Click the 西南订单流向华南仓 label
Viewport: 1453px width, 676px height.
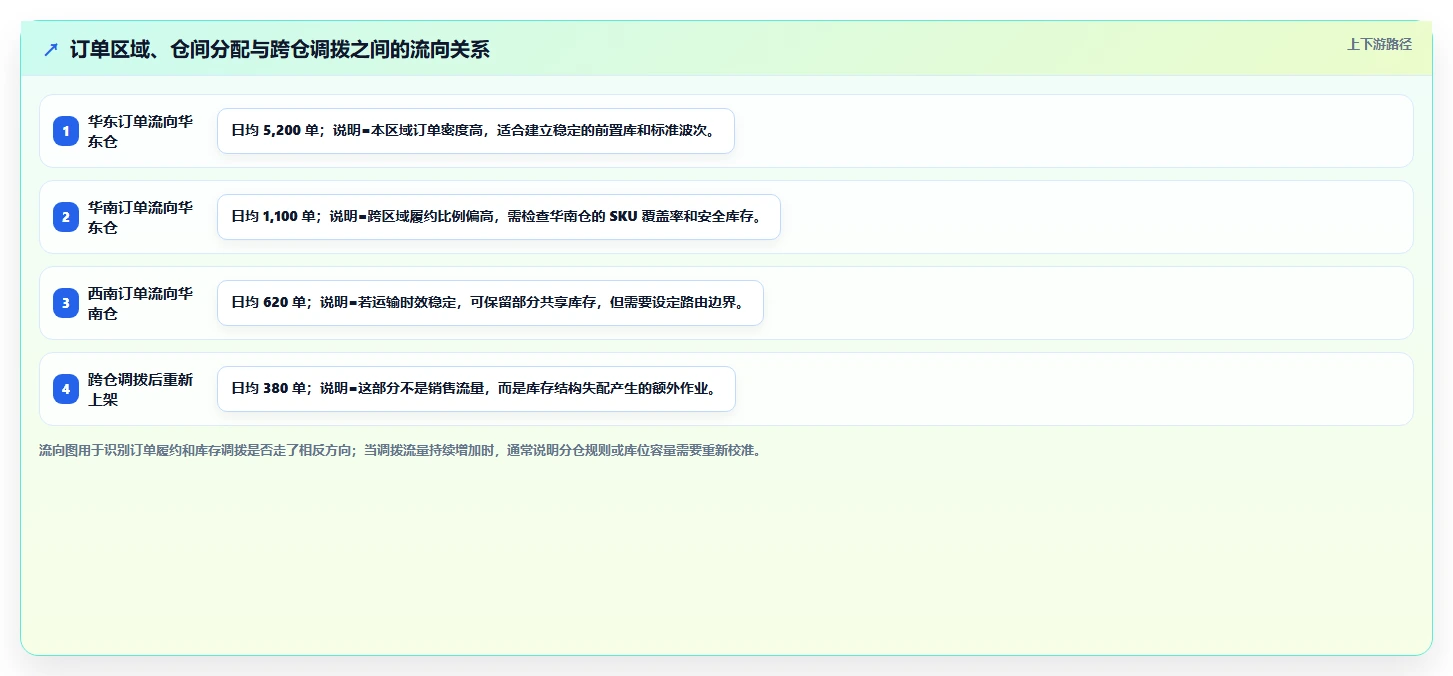141,303
